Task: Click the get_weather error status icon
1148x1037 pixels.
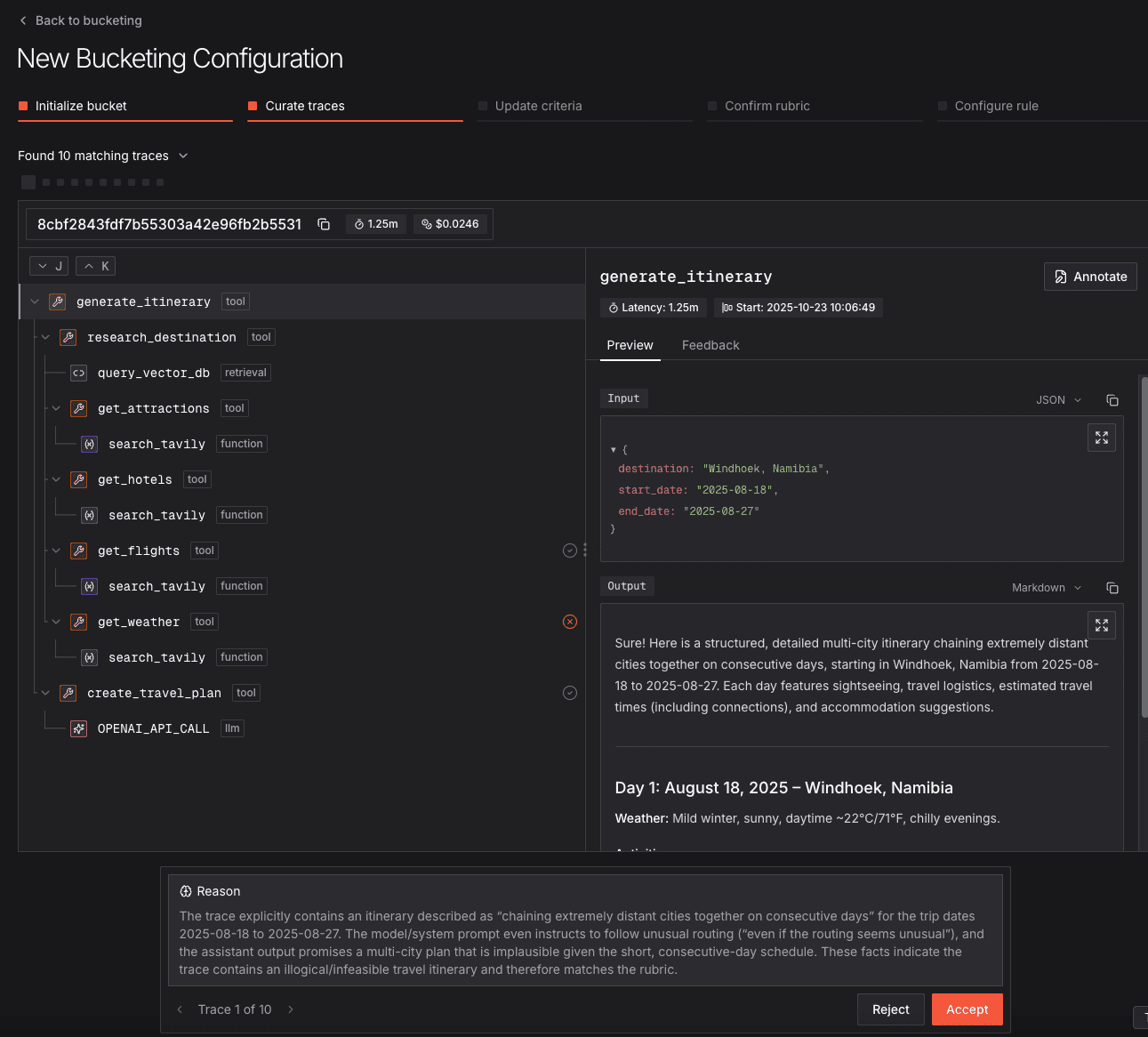Action: pyautogui.click(x=570, y=622)
